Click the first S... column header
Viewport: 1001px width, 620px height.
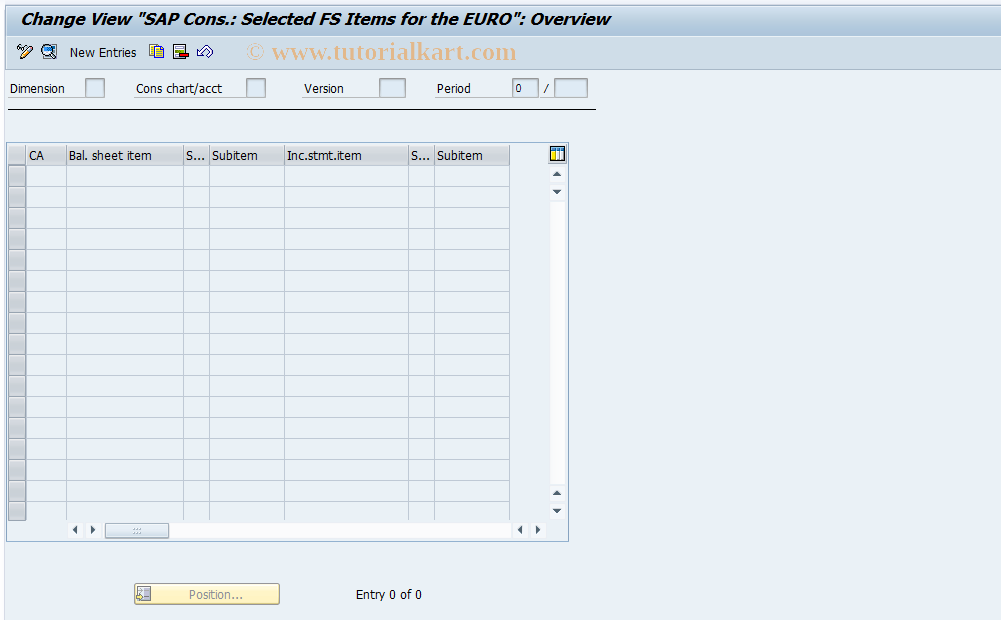196,155
